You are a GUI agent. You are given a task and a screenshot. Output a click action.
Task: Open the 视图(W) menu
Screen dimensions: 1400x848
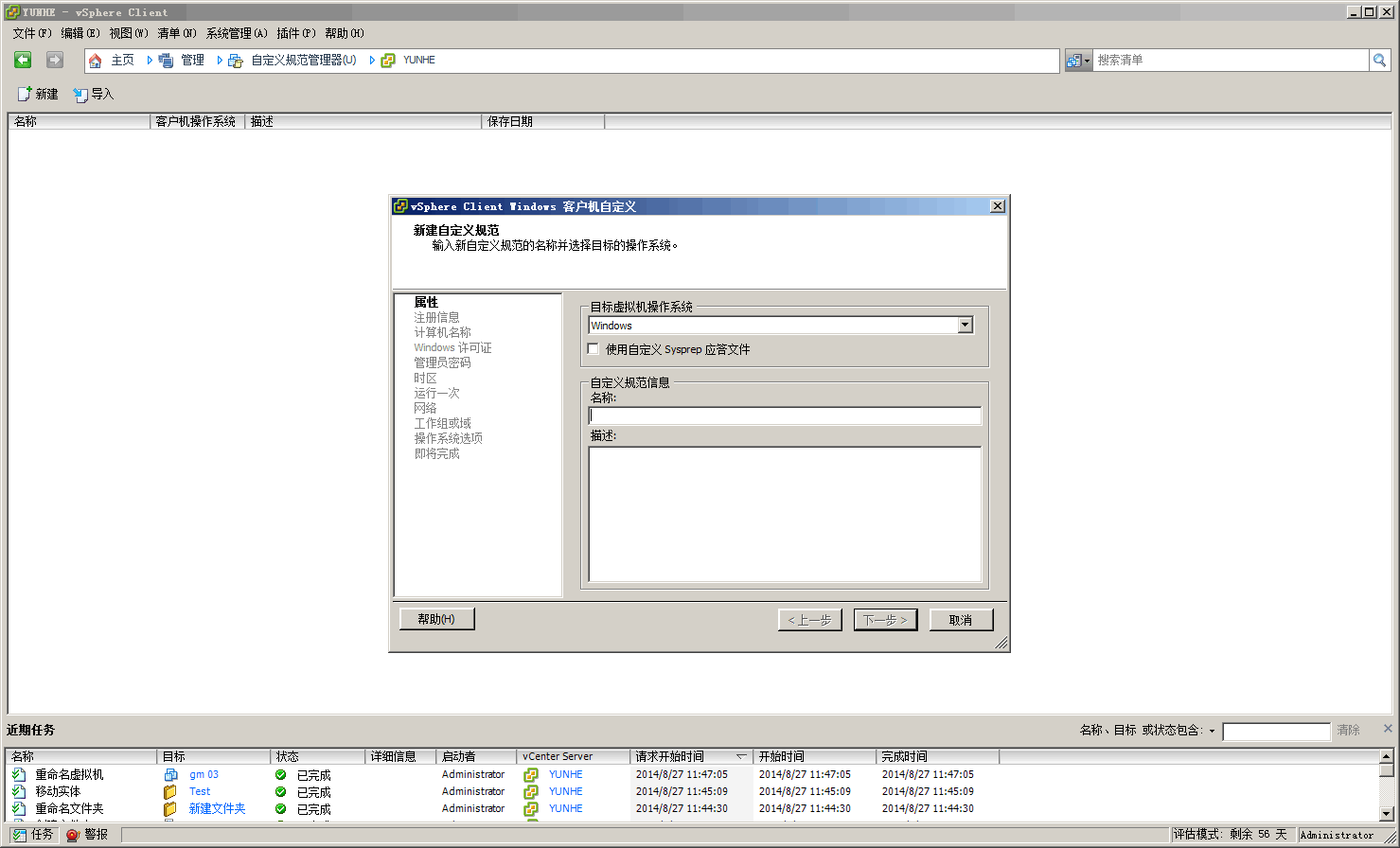(129, 33)
